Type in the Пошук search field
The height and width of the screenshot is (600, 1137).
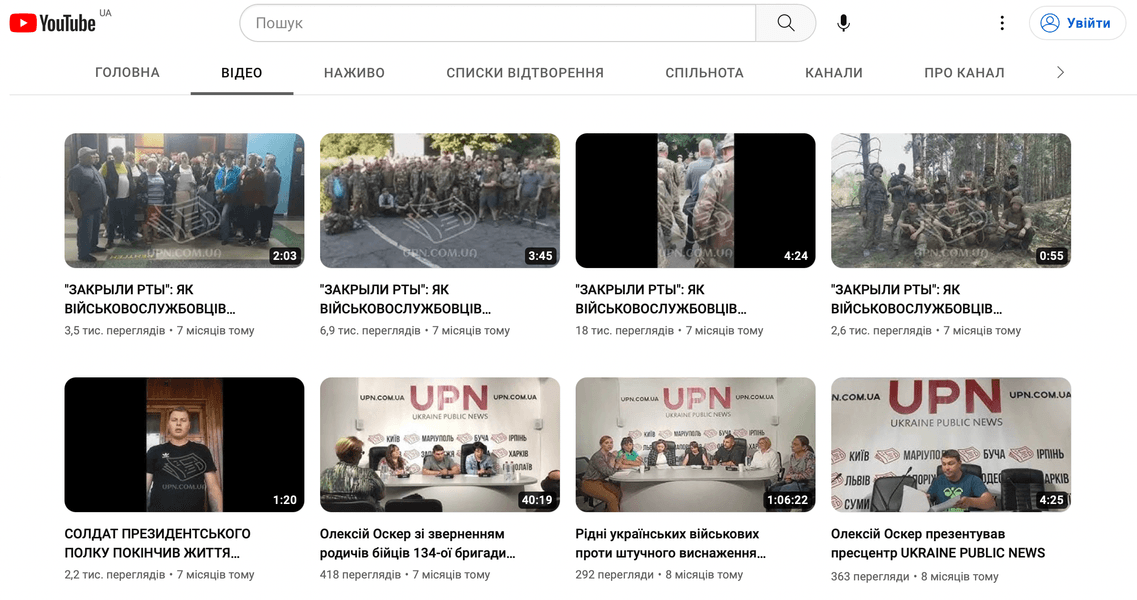(497, 23)
